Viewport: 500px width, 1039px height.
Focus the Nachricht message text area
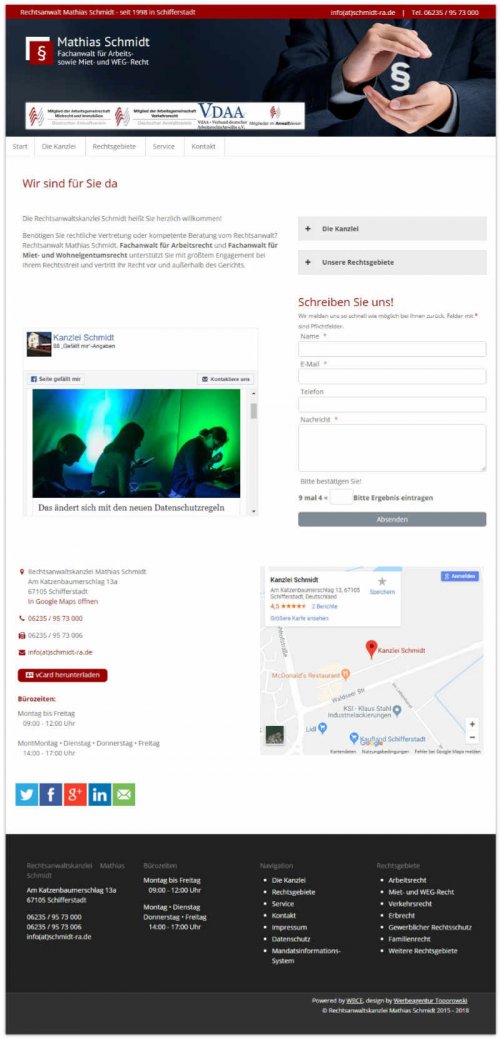coord(392,447)
